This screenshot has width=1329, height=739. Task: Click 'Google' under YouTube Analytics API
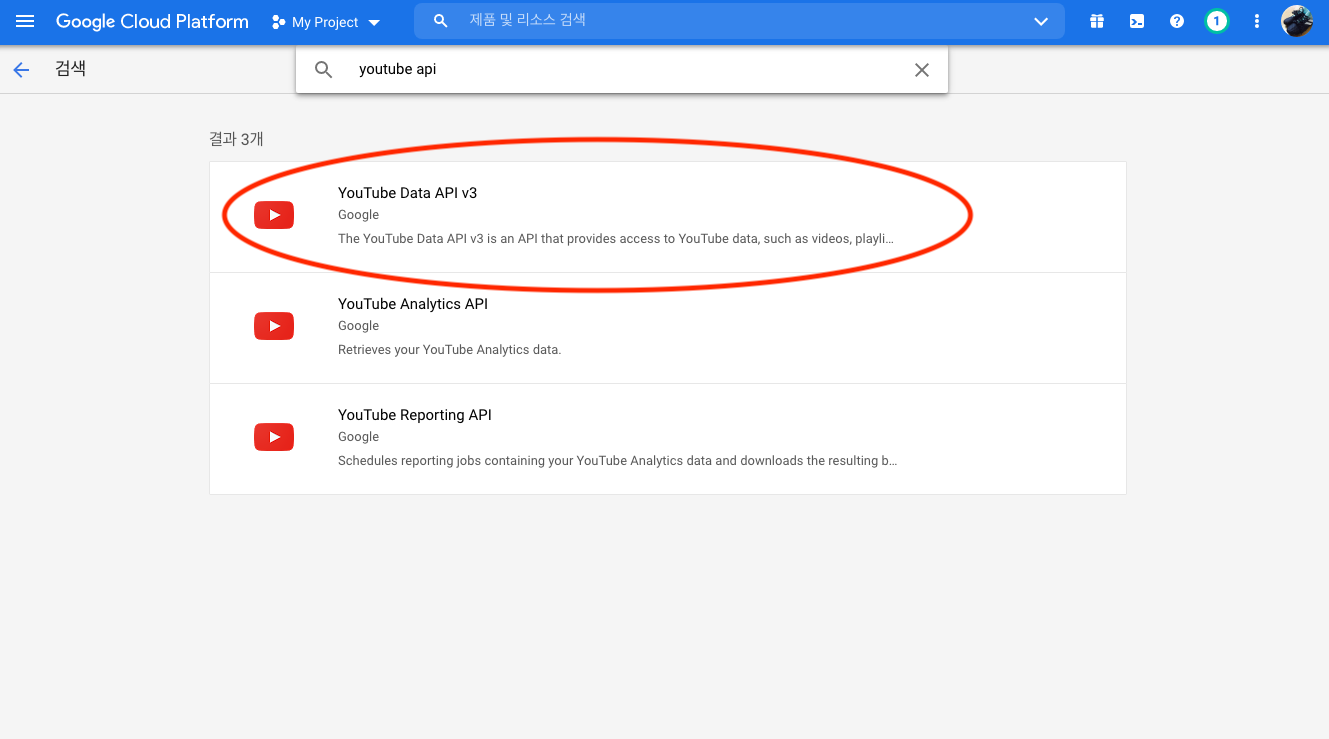tap(358, 326)
